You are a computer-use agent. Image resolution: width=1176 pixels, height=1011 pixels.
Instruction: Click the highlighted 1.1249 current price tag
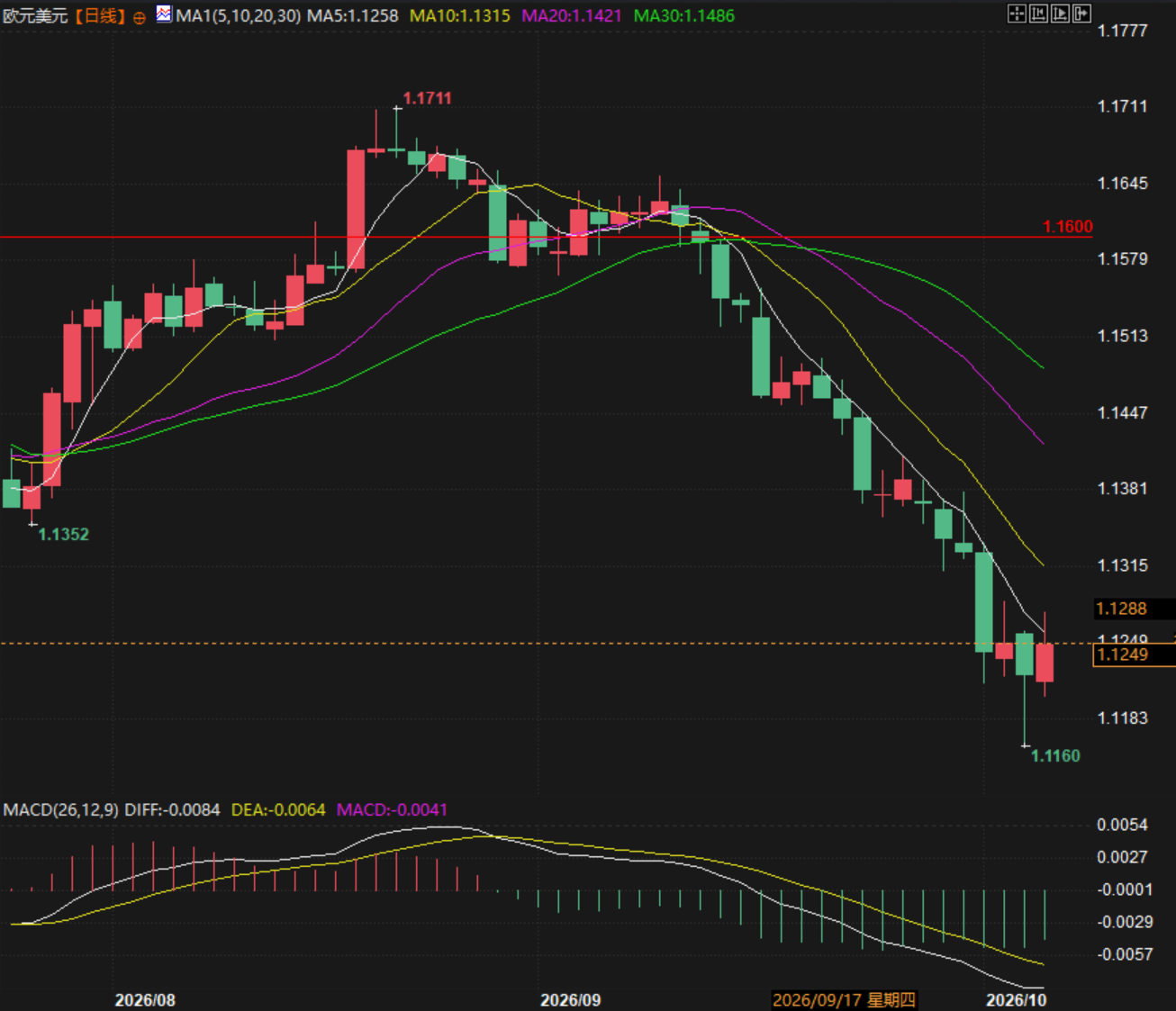click(x=1134, y=654)
